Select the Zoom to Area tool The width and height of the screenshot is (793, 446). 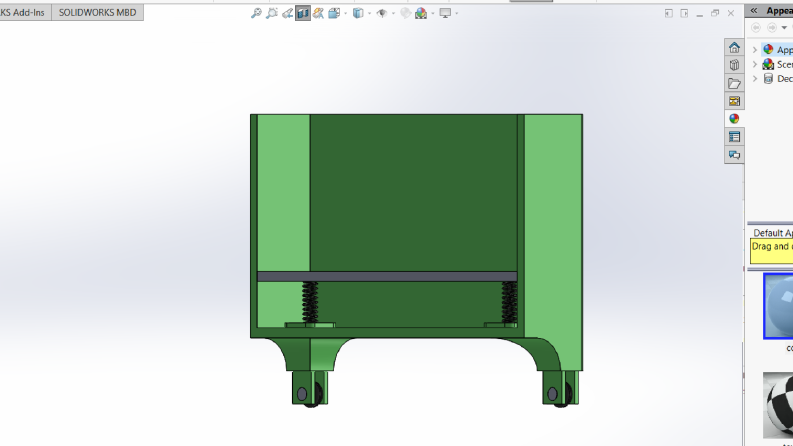click(272, 13)
